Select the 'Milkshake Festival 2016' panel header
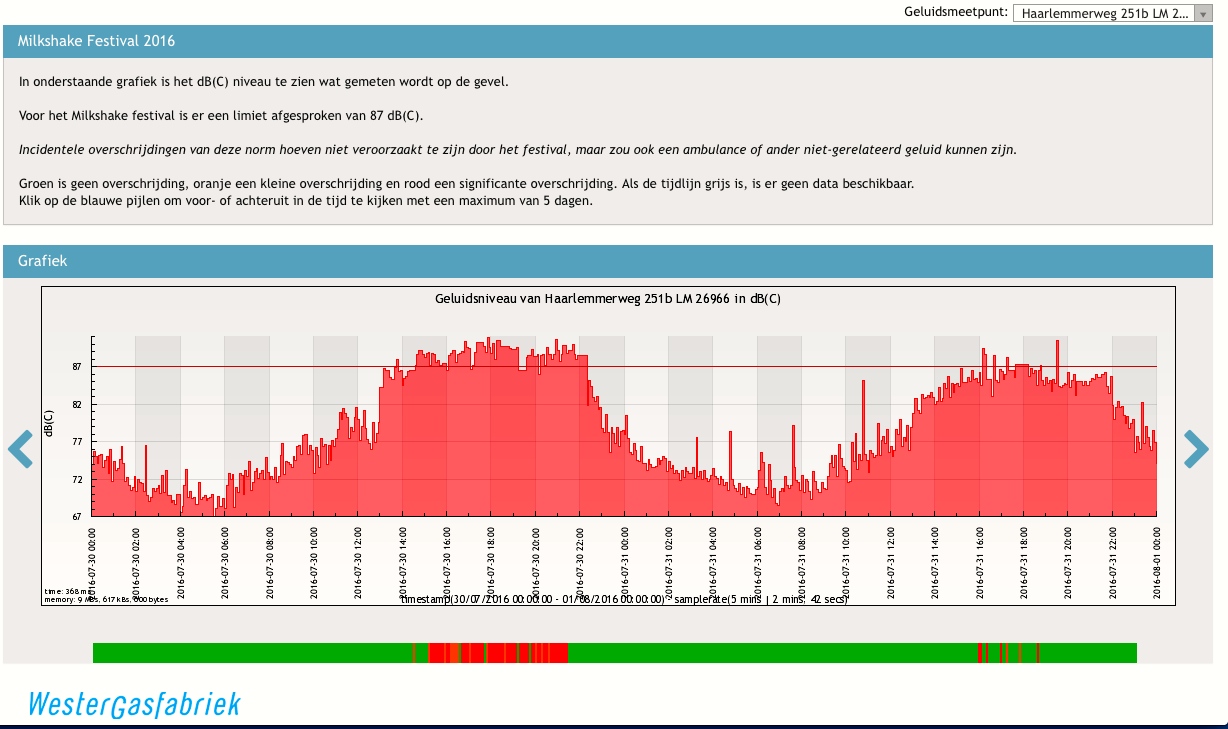Screen dimensions: 1228x729 [608, 41]
